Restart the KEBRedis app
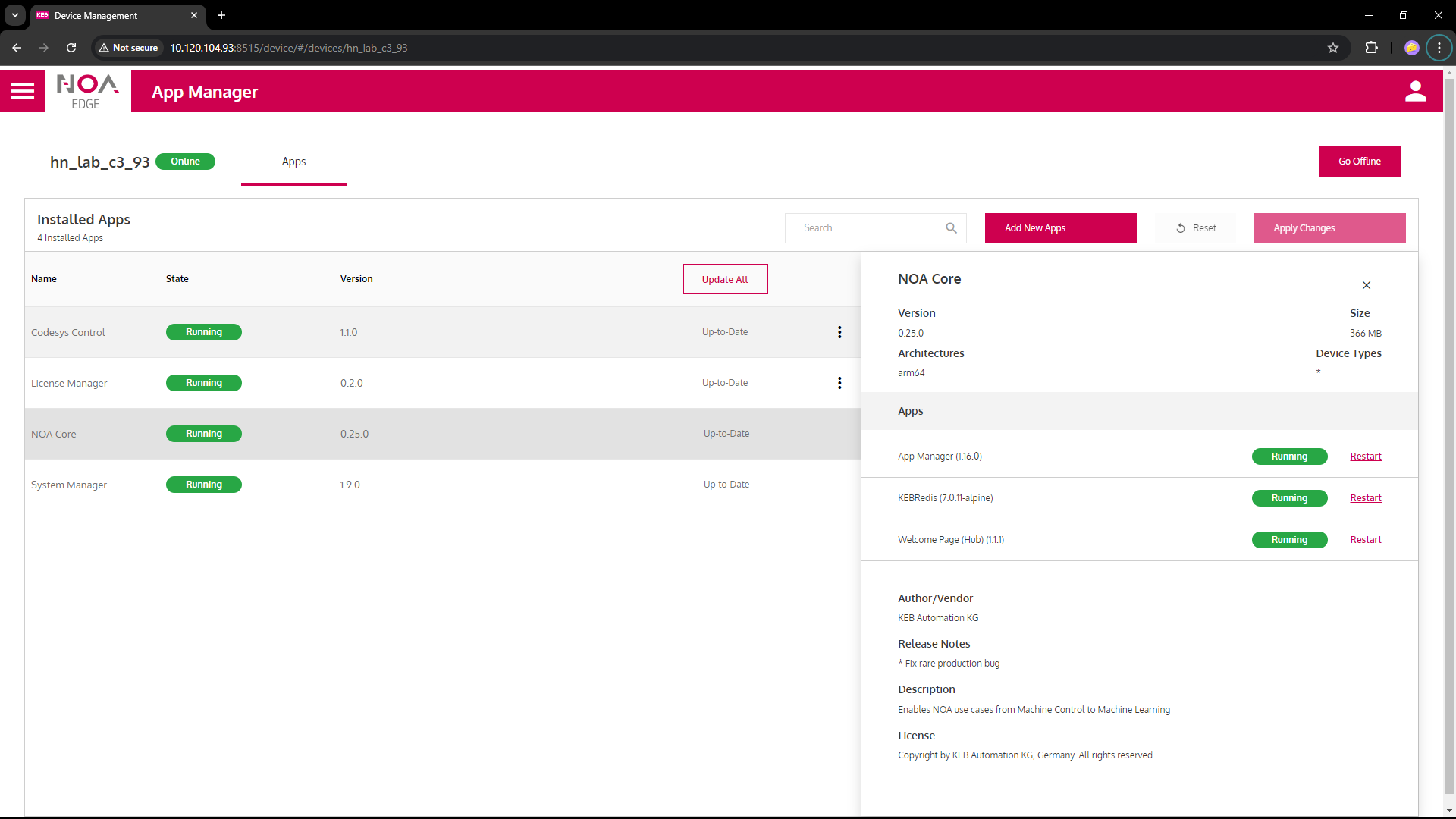This screenshot has height=819, width=1456. tap(1365, 498)
